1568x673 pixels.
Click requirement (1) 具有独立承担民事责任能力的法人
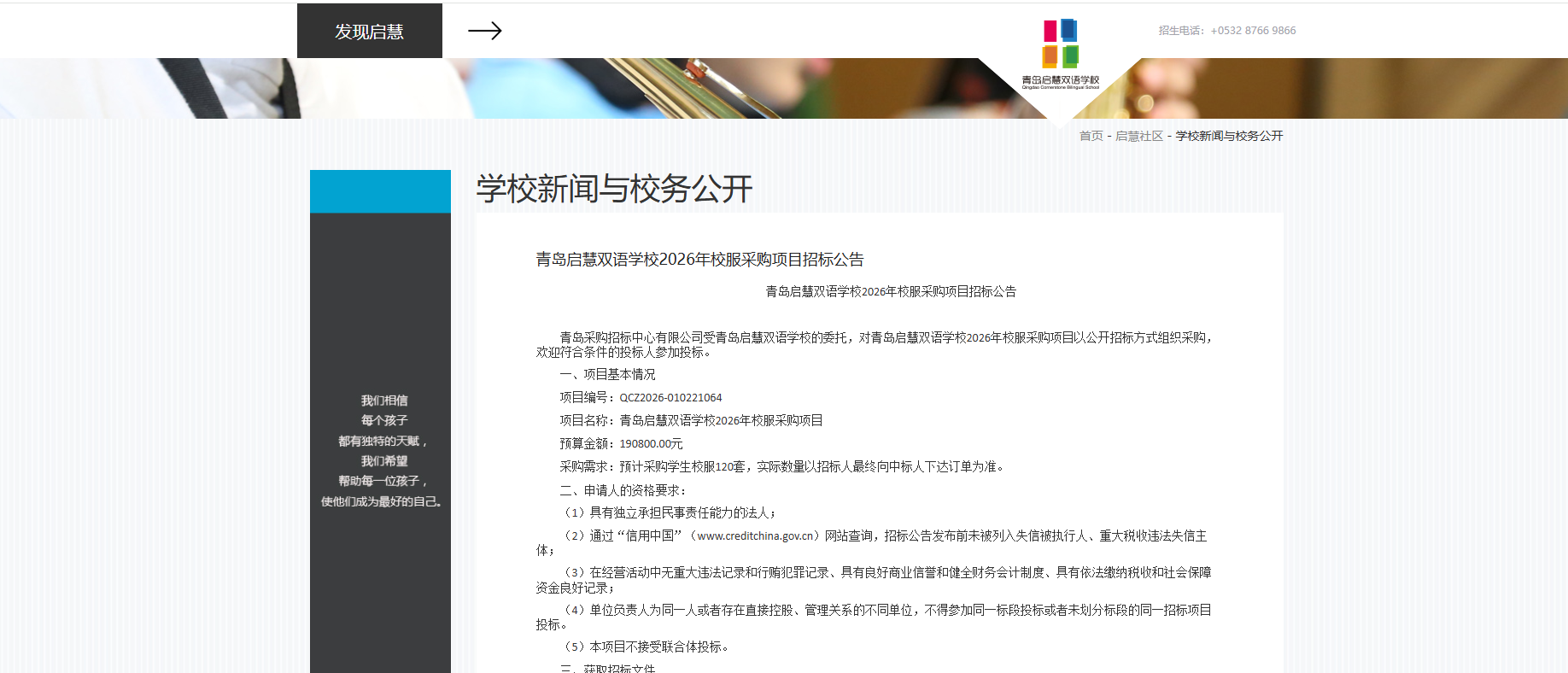[x=668, y=512]
